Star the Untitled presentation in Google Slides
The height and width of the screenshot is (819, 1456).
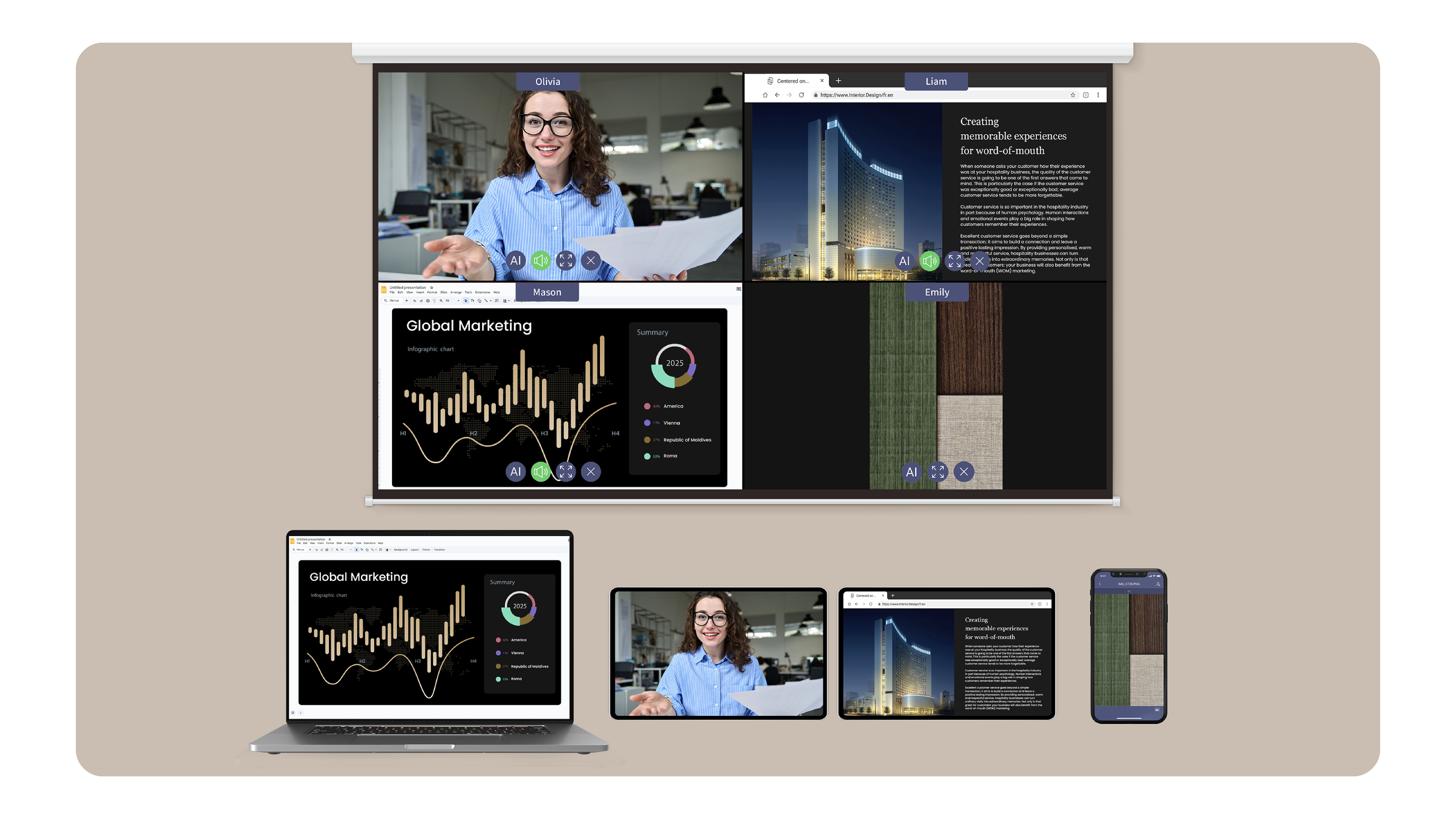coord(432,288)
